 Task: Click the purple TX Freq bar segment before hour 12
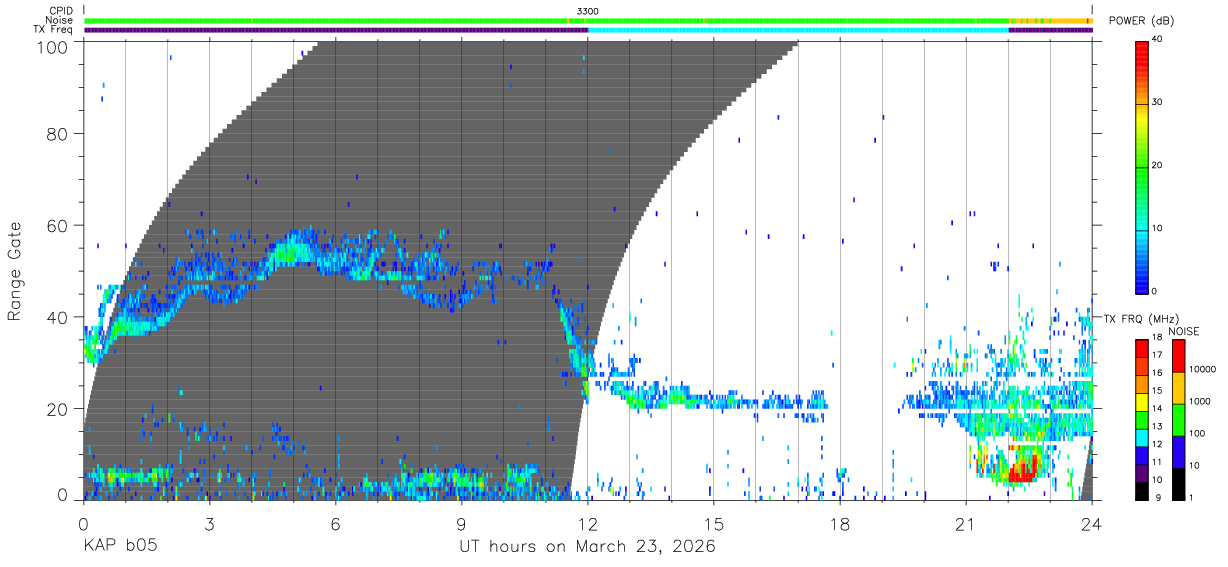click(336, 30)
